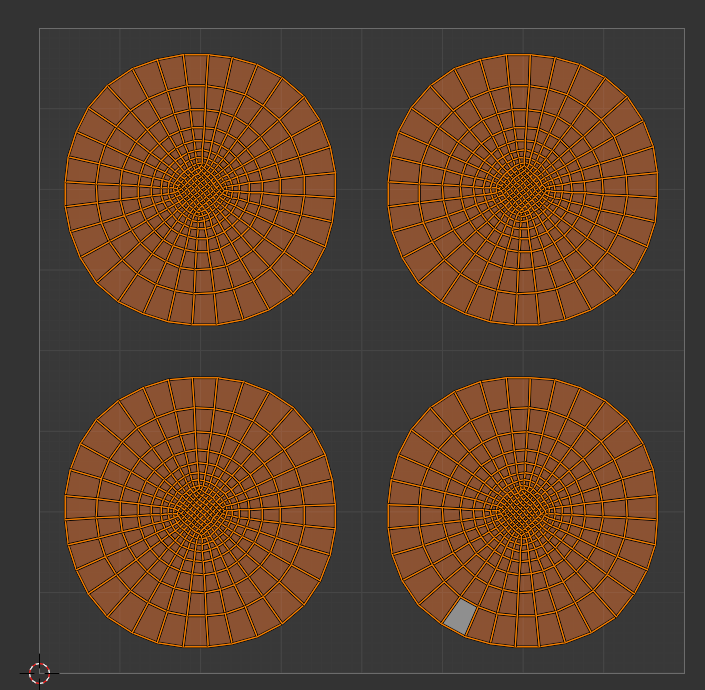Click the dense center of the bottom-right UV island
705x690 pixels.
[523, 512]
